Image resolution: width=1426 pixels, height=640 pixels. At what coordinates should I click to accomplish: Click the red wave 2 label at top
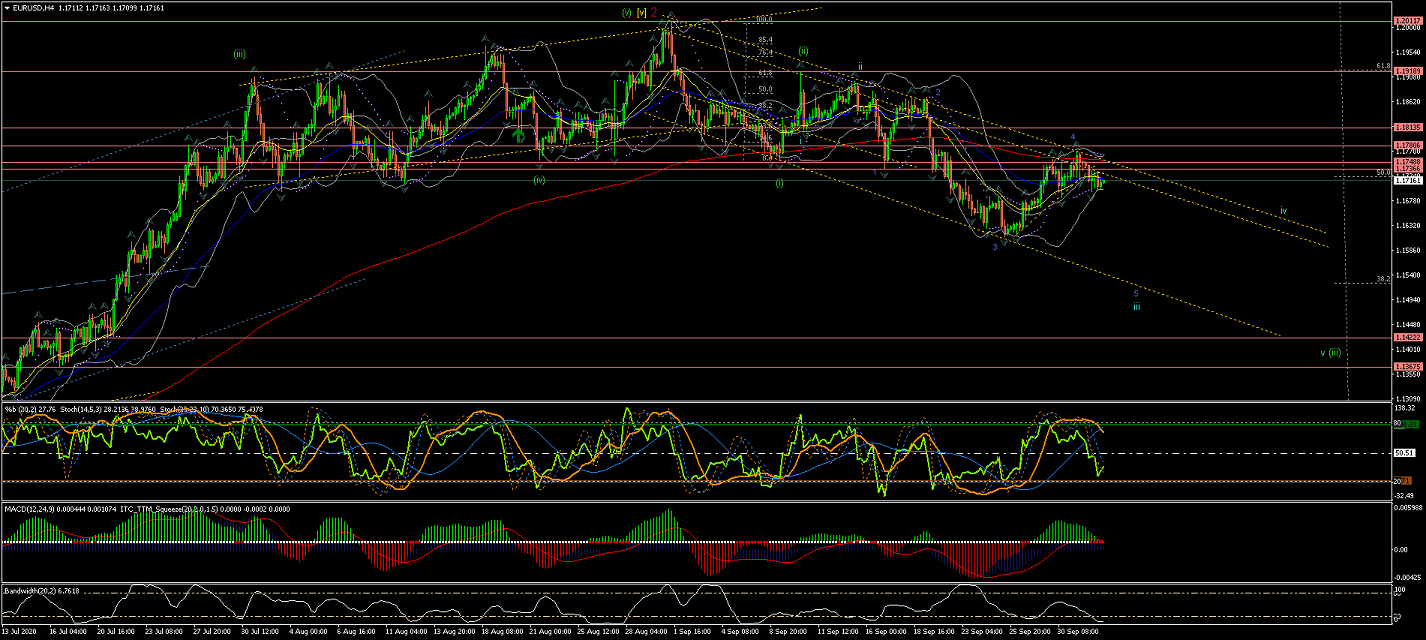coord(653,13)
